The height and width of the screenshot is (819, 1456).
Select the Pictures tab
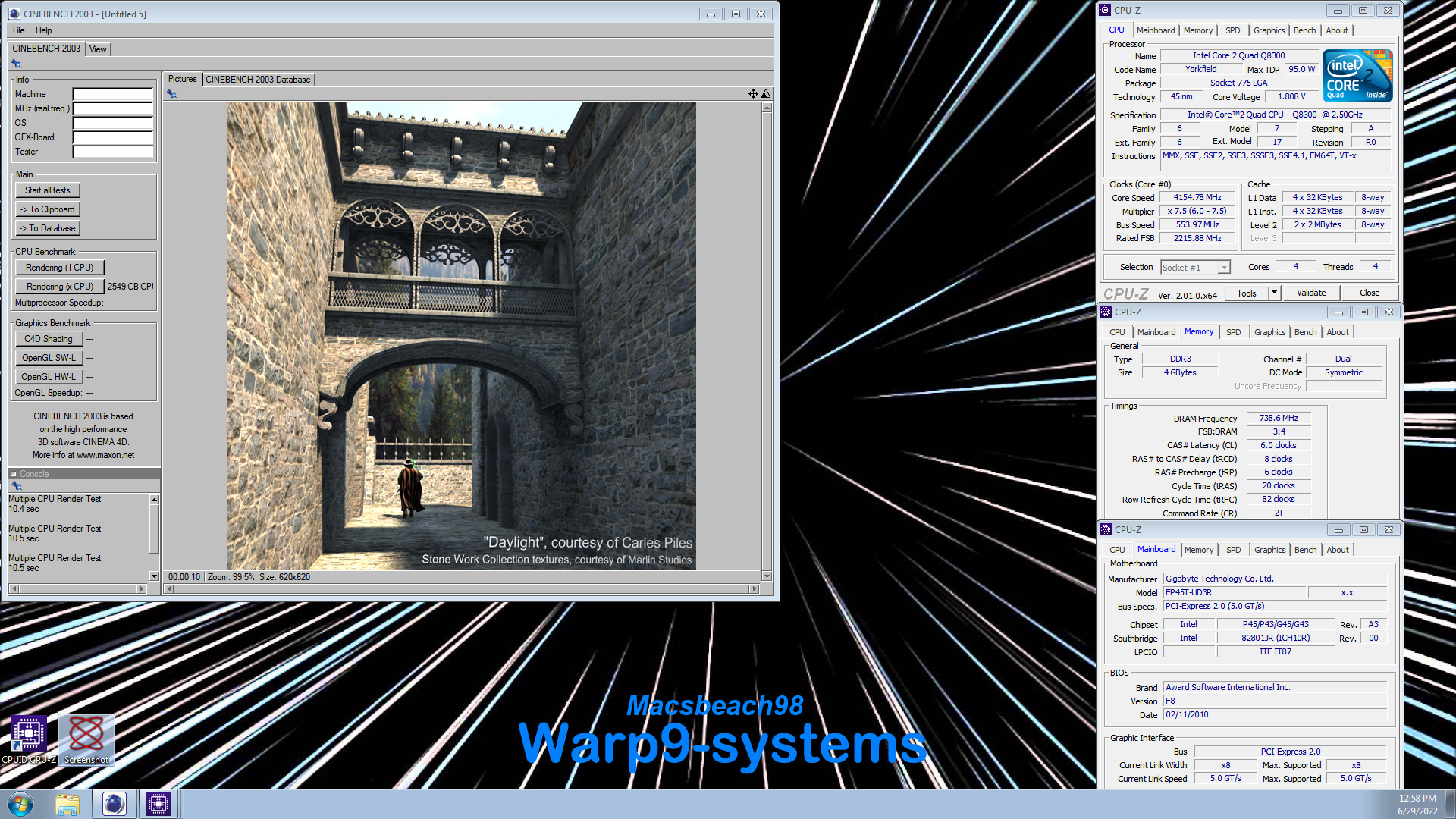coord(182,79)
